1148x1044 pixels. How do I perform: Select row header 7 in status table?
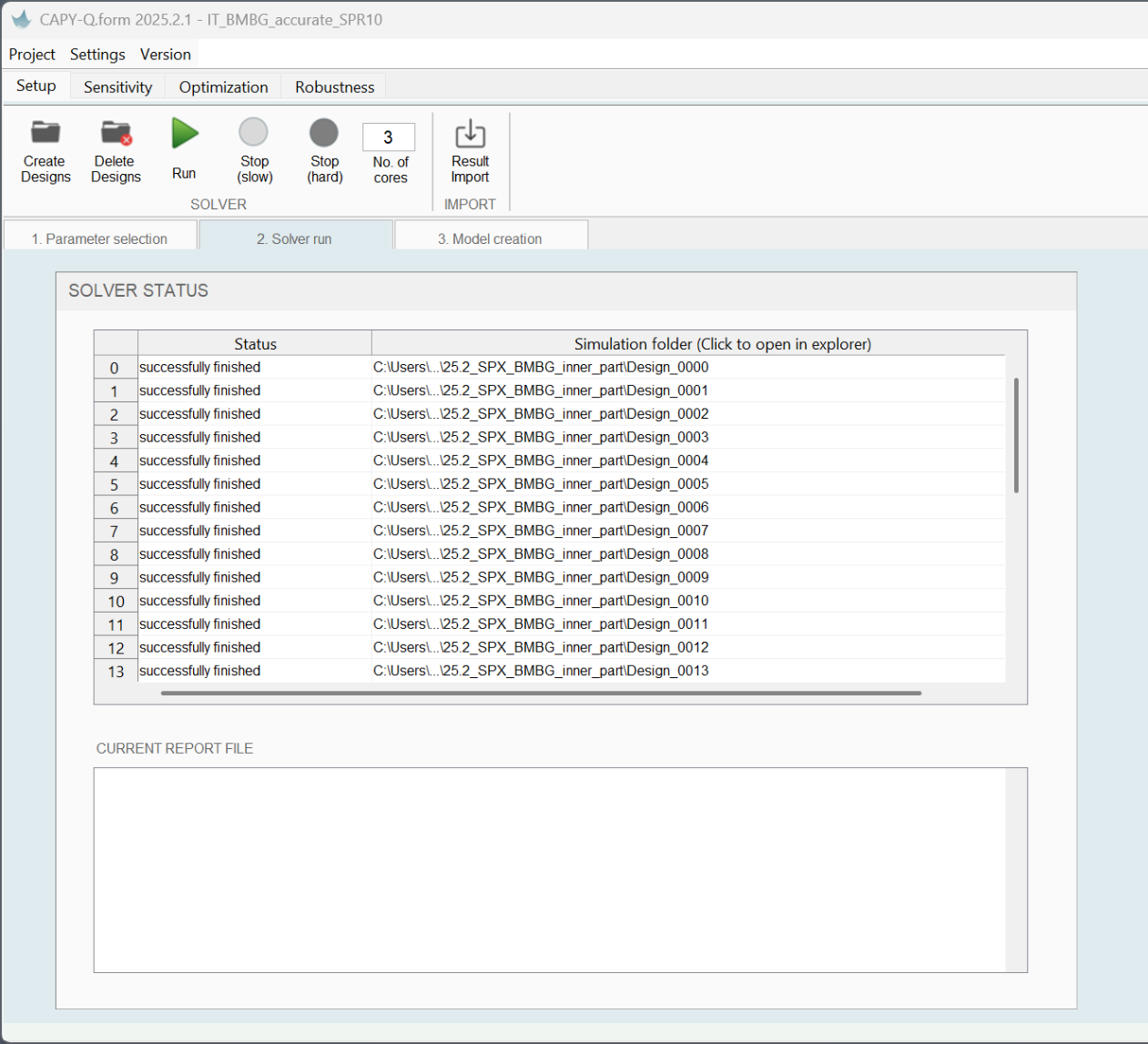tap(116, 531)
